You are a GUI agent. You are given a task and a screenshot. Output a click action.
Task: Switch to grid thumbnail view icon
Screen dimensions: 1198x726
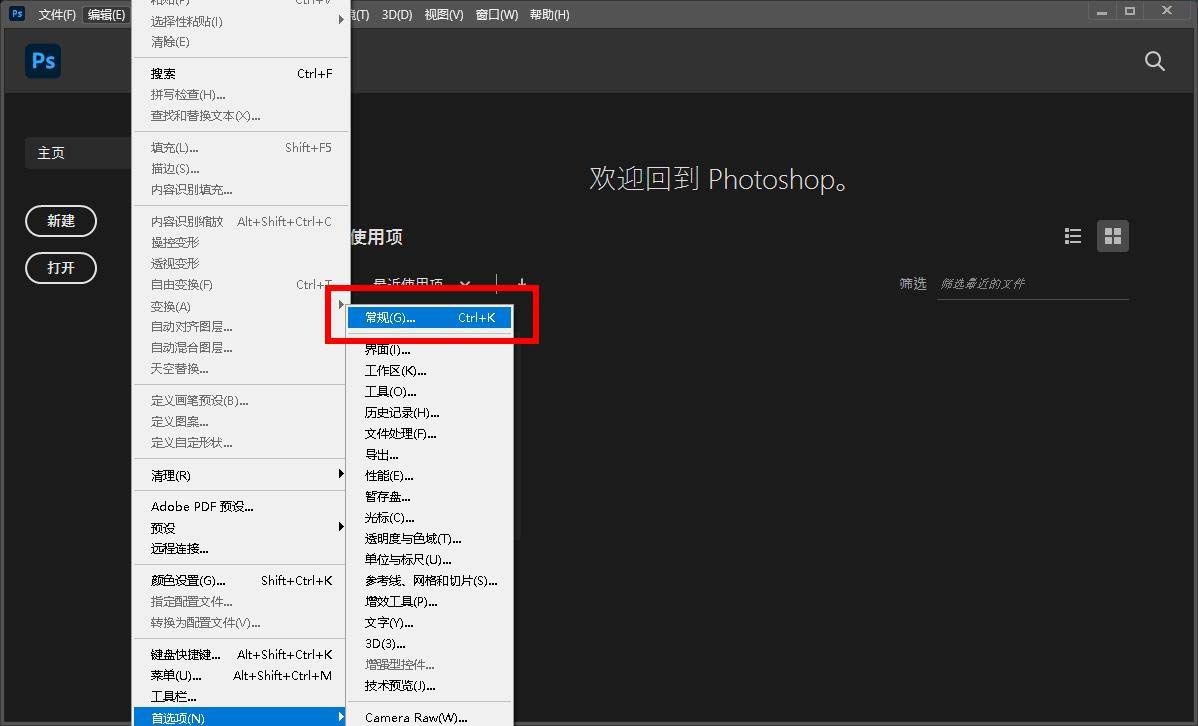pos(1112,236)
